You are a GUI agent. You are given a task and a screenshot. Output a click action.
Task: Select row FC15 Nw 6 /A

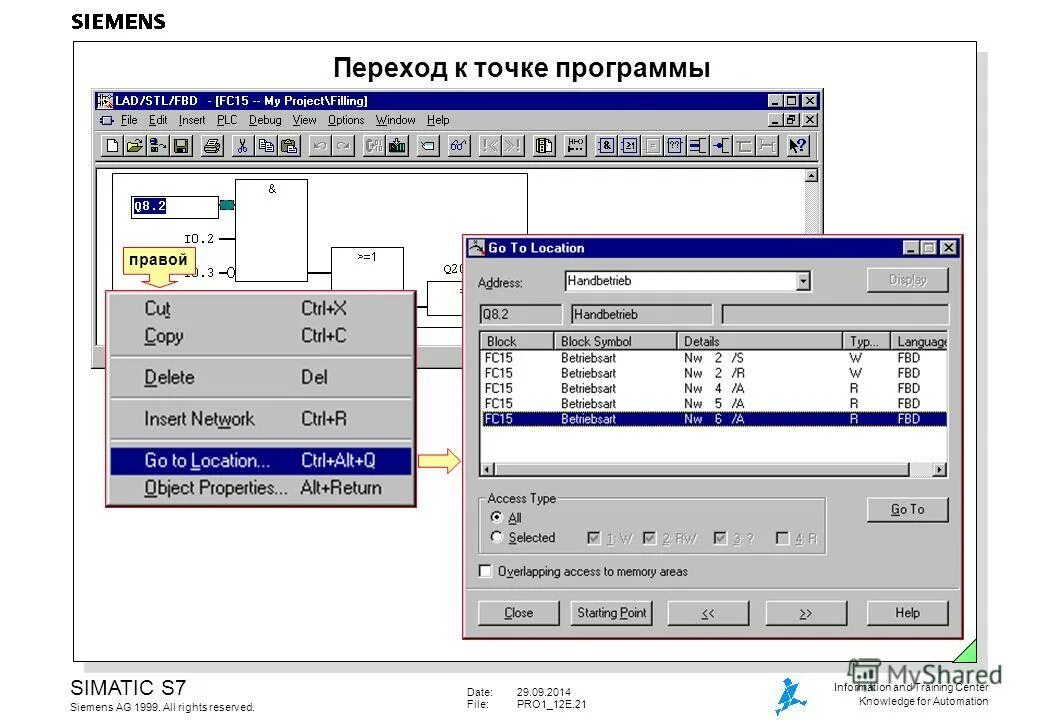pos(714,419)
